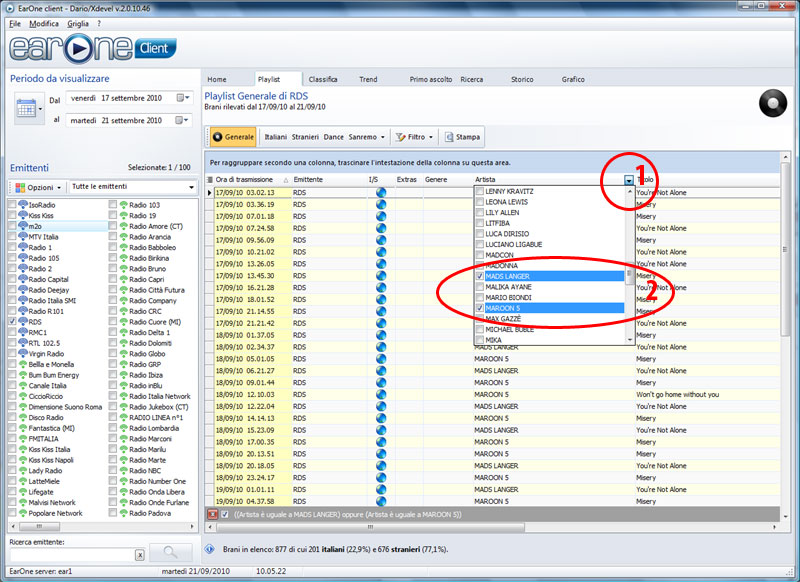Switch to the Grafico tab

(573, 79)
